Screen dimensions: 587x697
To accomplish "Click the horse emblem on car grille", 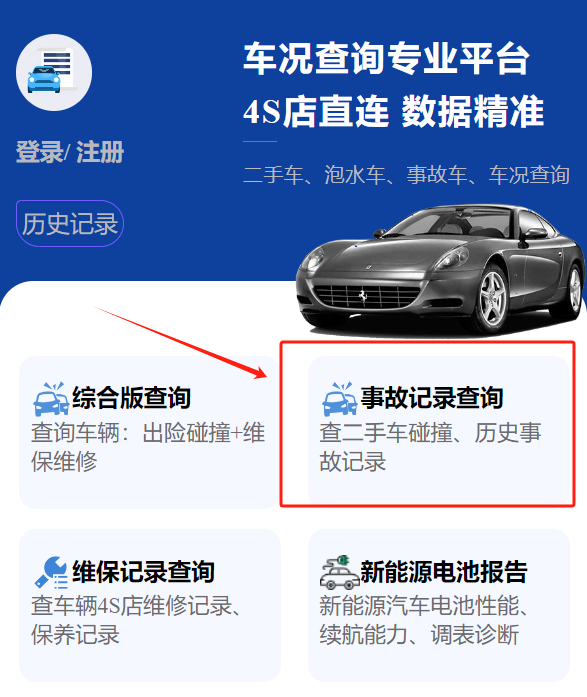I will tap(363, 294).
